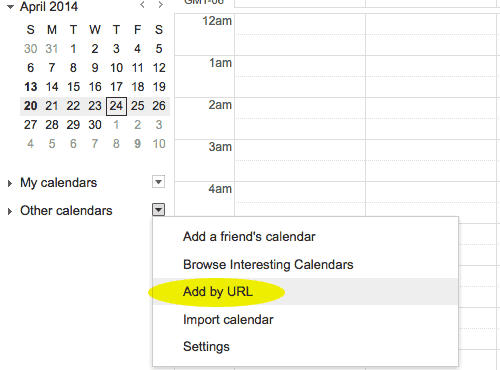Select April 24 in mini calendar
This screenshot has width=500, height=370.
(116, 106)
